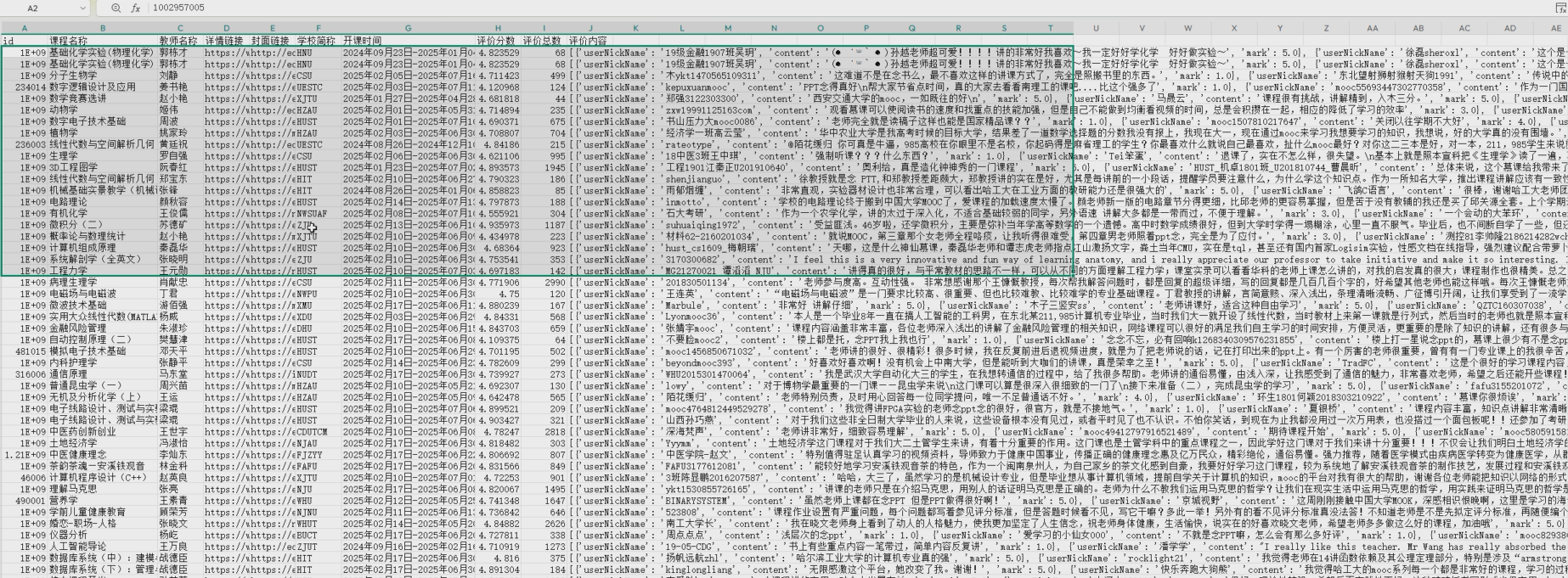The image size is (1568, 578).
Task: Select column A header
Action: (x=25, y=28)
